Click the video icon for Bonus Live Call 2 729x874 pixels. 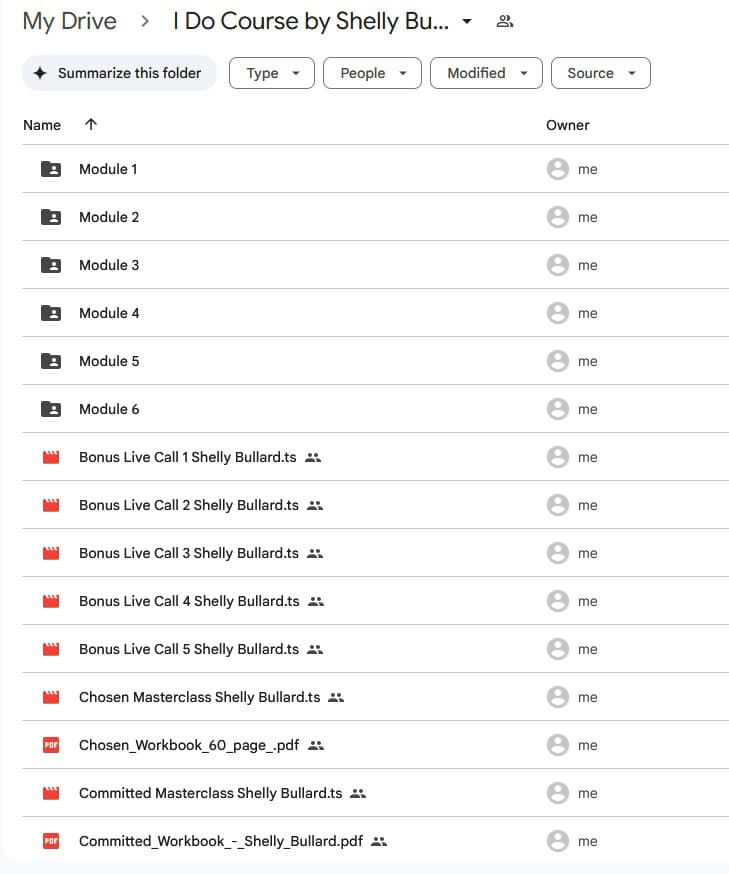[x=51, y=505]
